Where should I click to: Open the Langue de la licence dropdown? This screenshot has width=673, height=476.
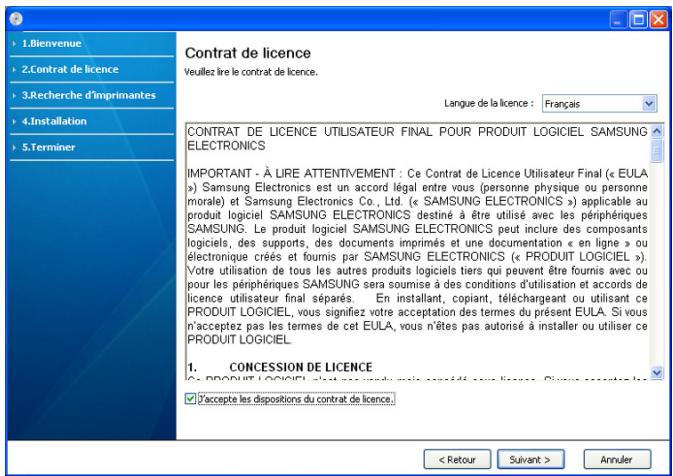pos(599,104)
